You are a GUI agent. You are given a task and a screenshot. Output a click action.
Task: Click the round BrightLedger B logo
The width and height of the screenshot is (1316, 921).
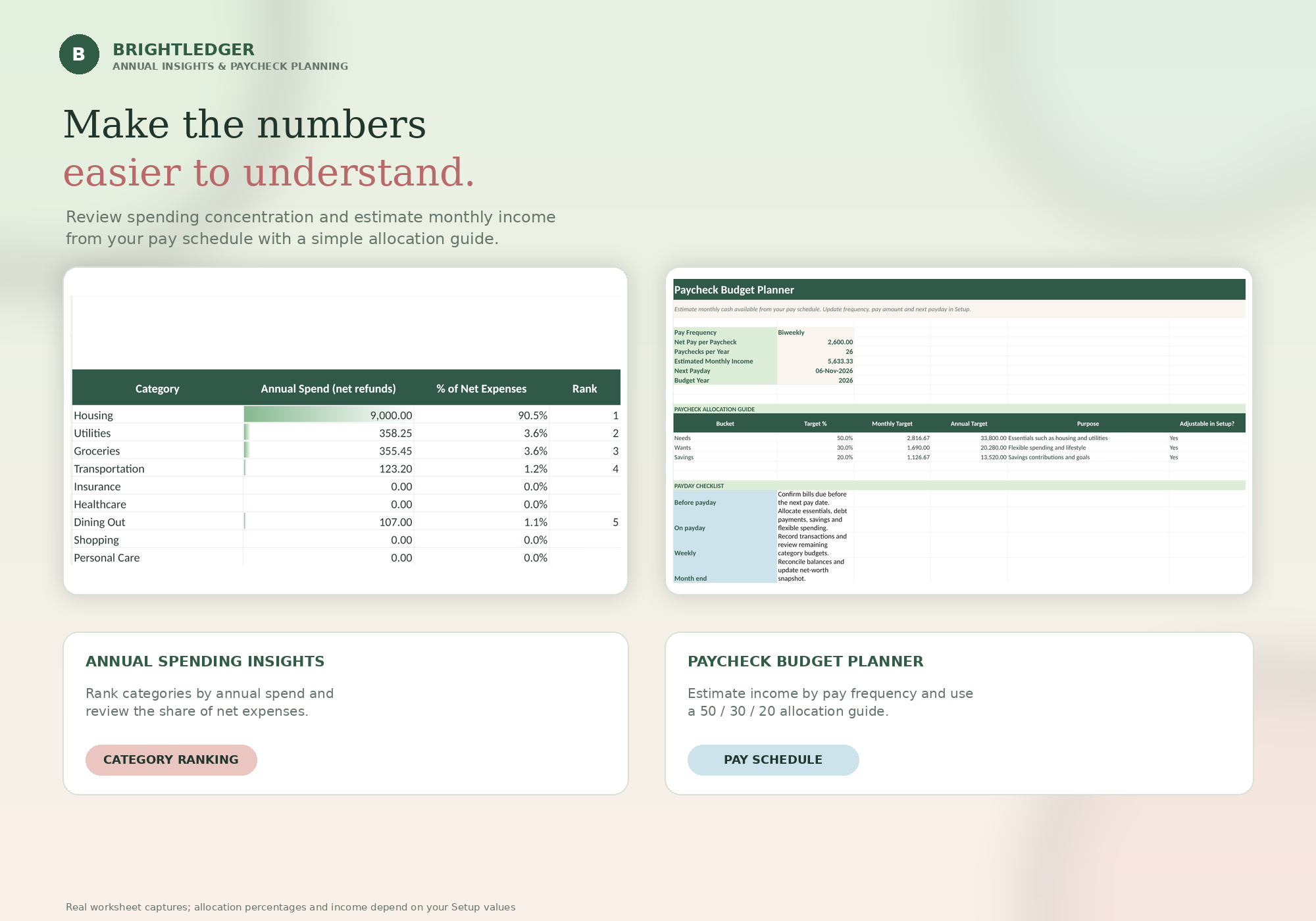point(79,55)
